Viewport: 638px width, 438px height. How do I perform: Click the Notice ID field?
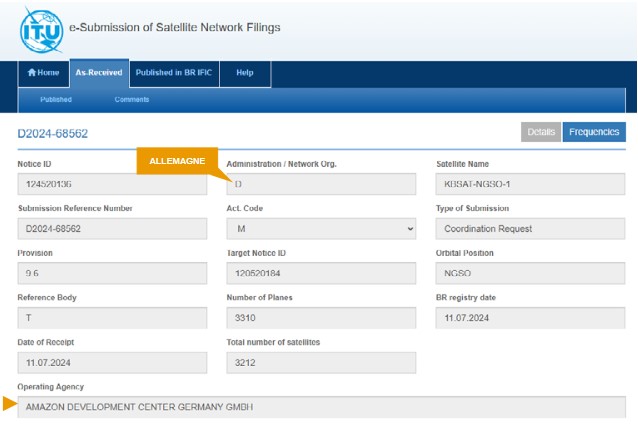(x=112, y=184)
